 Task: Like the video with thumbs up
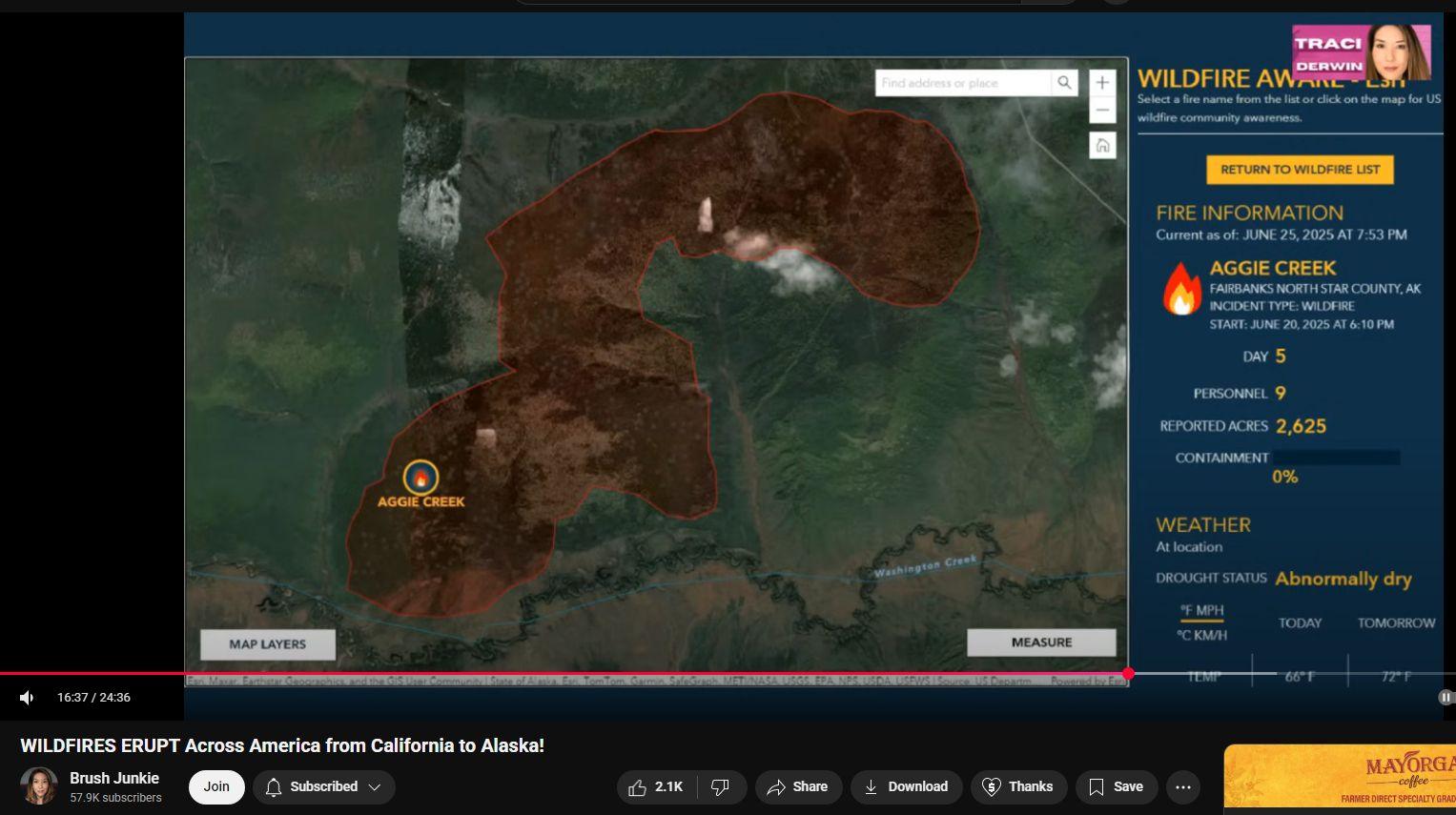[x=656, y=786]
